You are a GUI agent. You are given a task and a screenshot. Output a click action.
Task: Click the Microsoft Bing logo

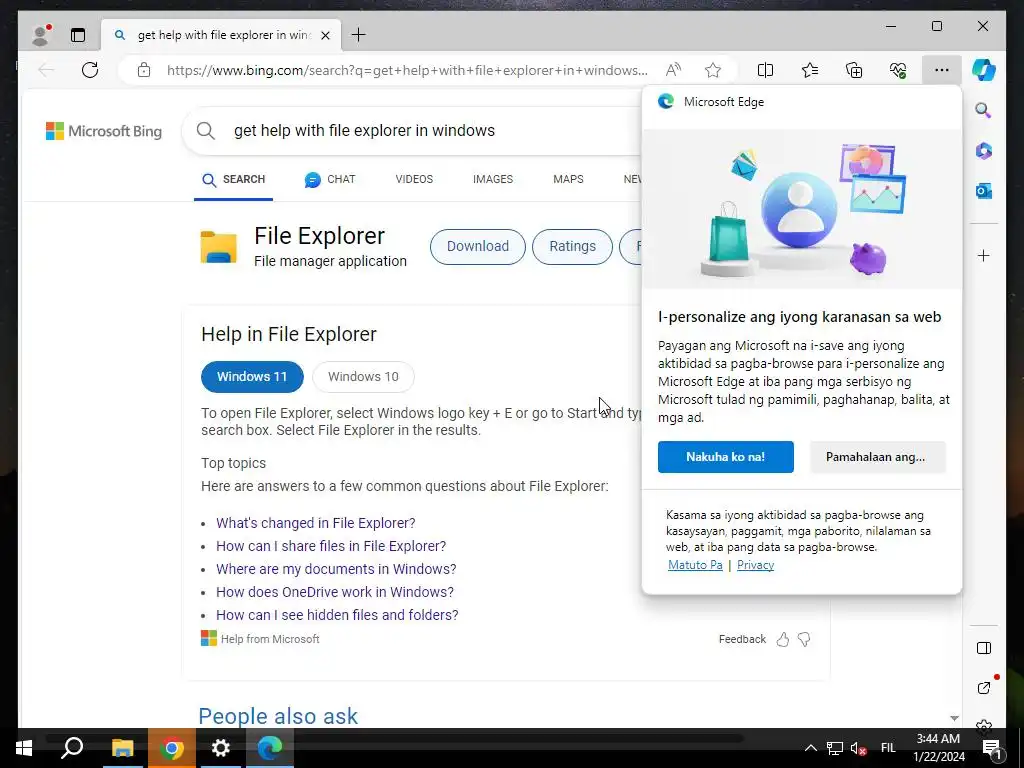(104, 131)
